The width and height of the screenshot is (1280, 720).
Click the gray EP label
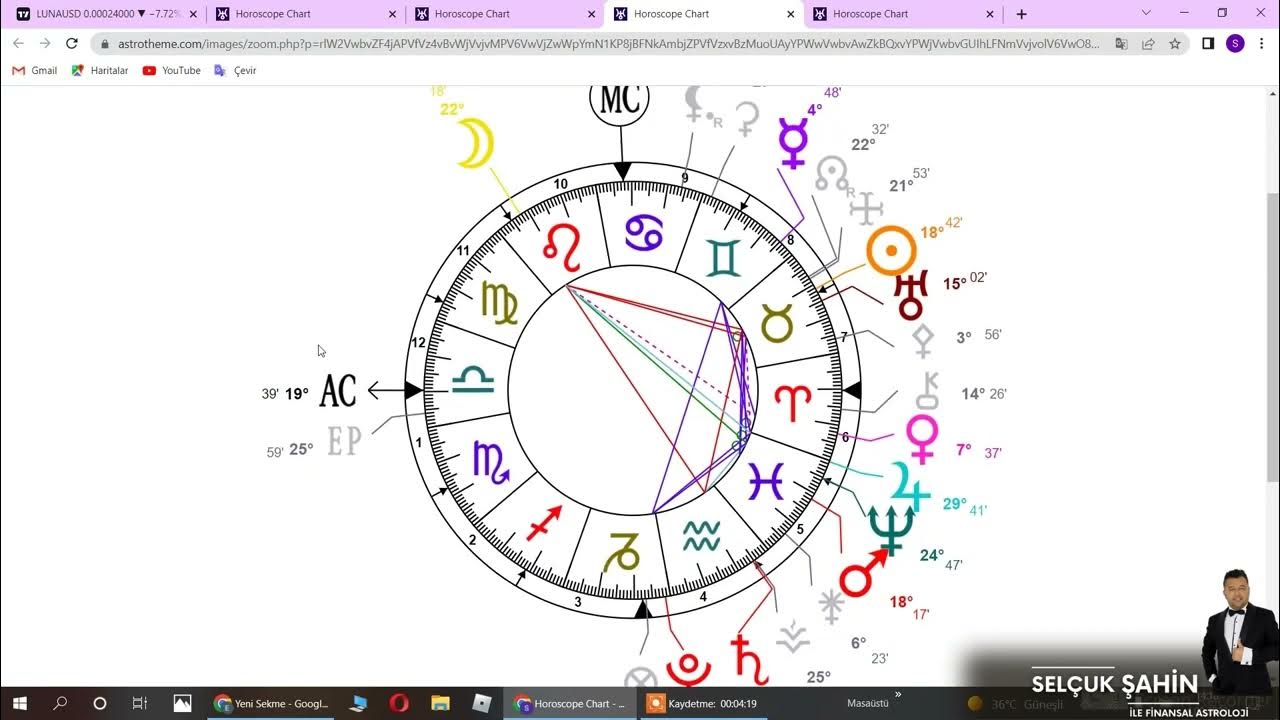click(343, 441)
